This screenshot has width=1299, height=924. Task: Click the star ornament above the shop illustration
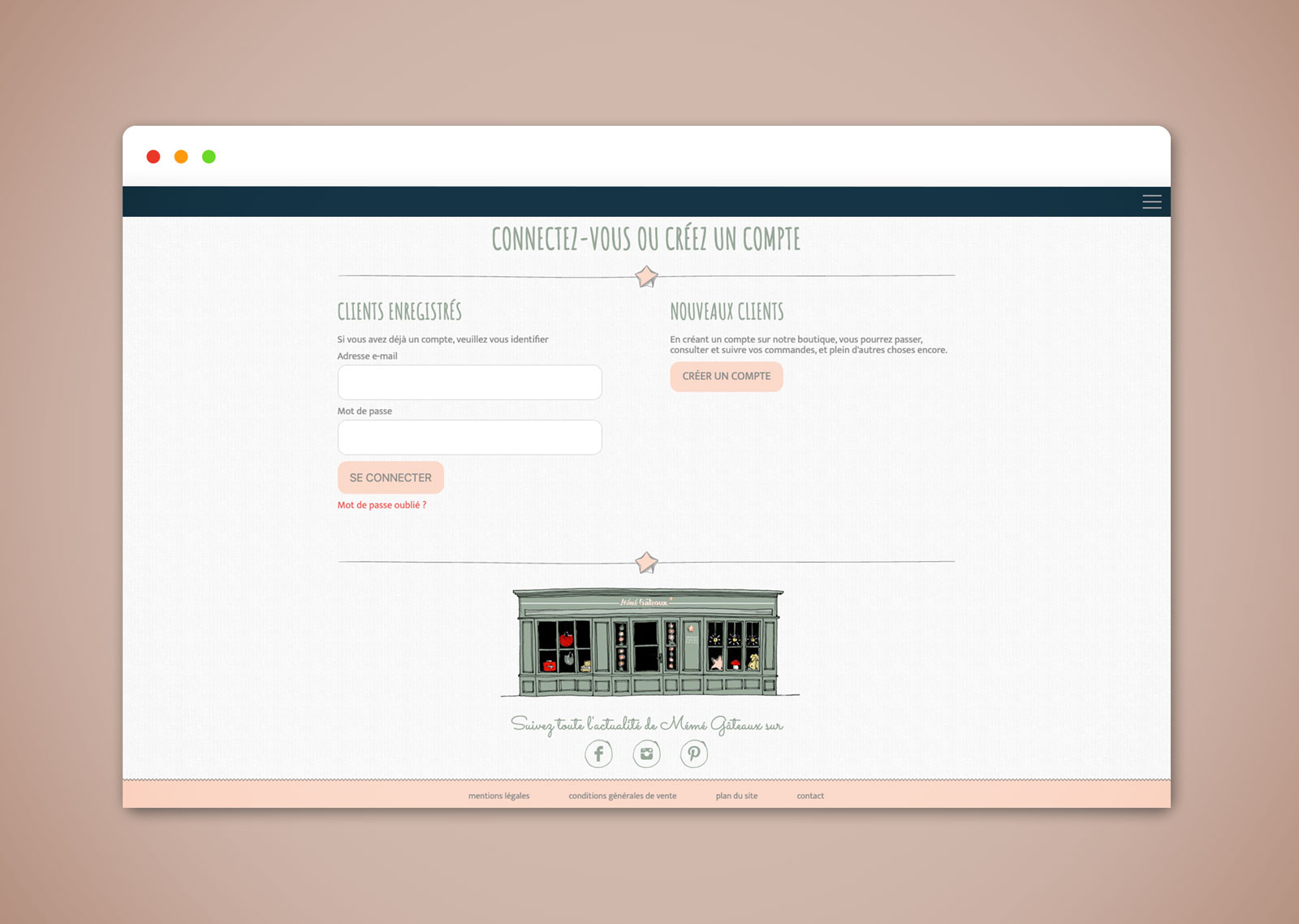[x=646, y=563]
